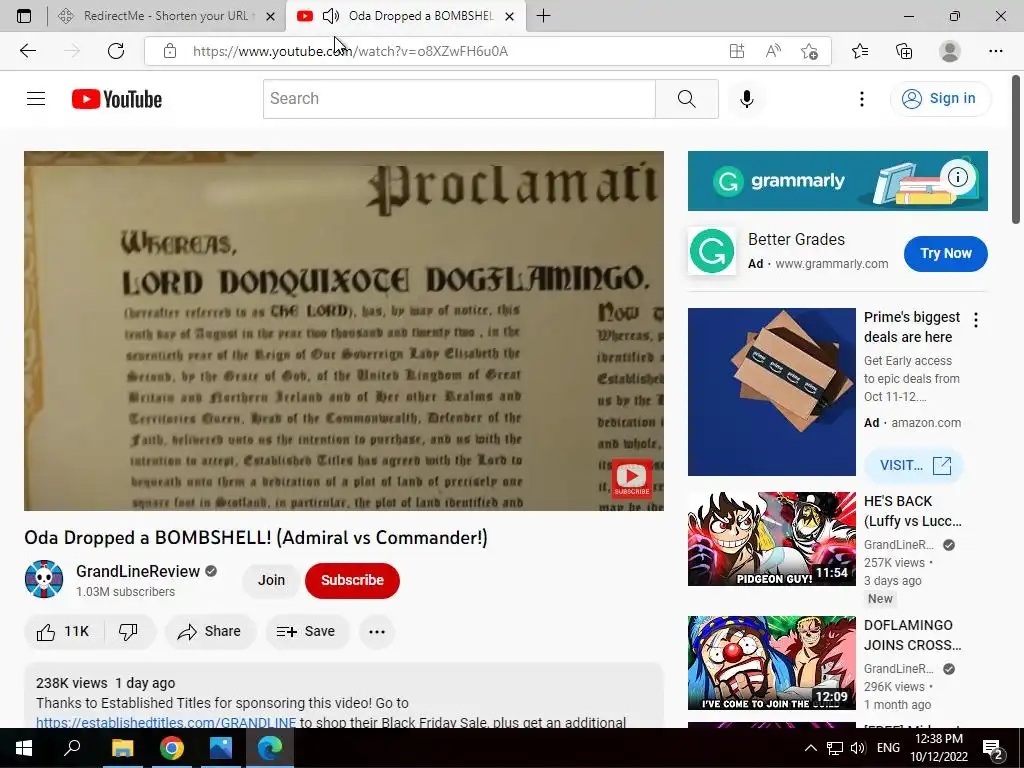The image size is (1024, 768).
Task: Open Edge Favorites list
Action: coord(859,51)
